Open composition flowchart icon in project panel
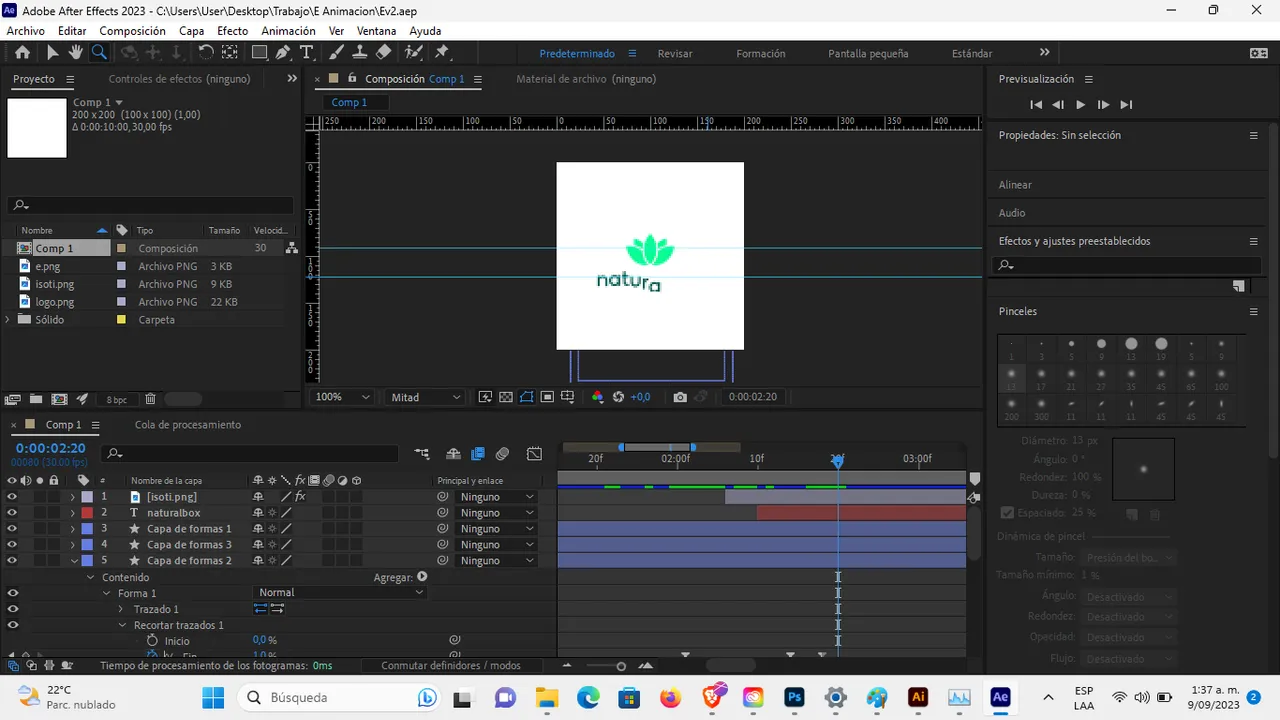Screen dimensions: 1280x720 291,248
